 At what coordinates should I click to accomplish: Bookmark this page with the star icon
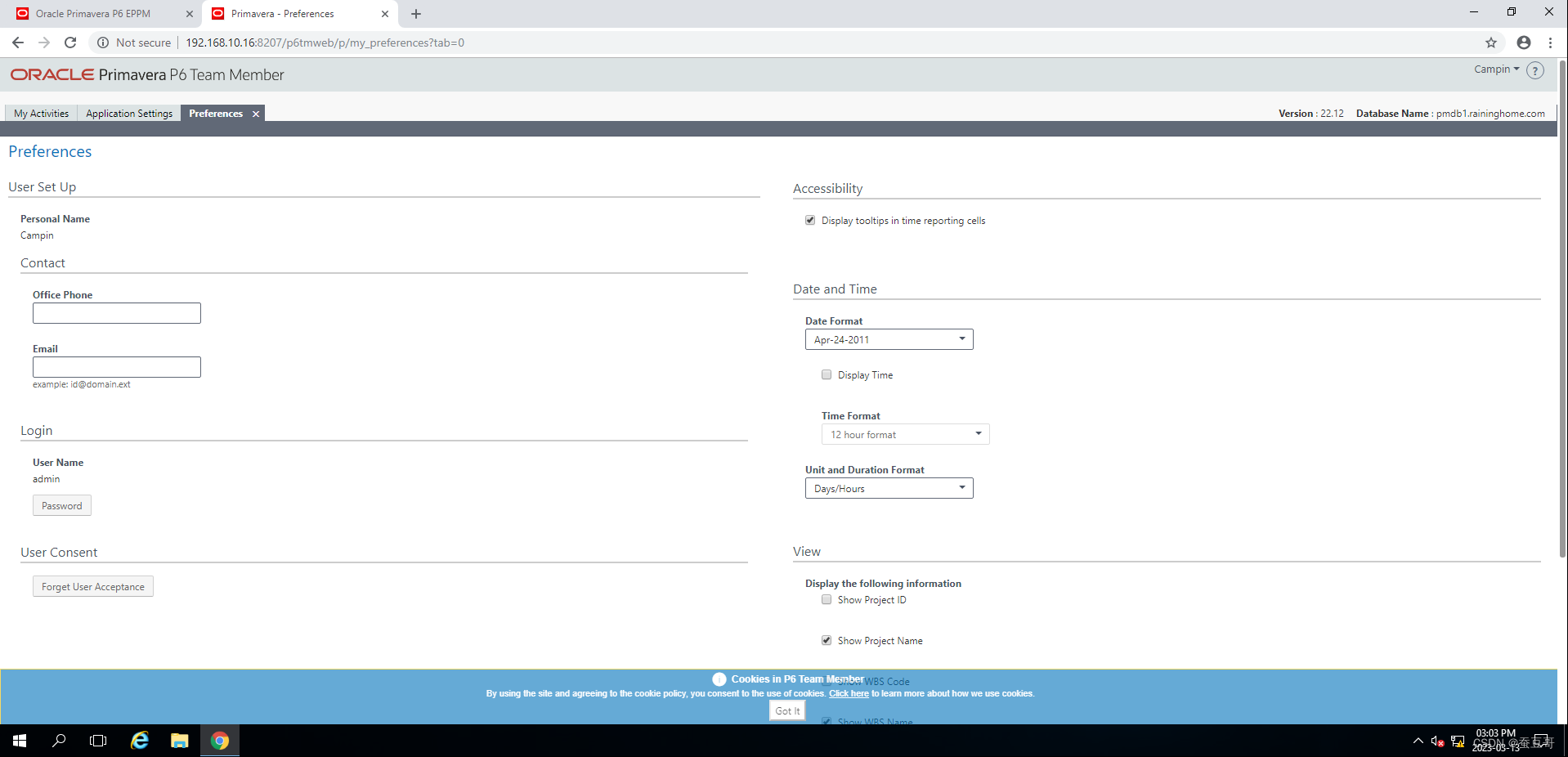pos(1491,43)
